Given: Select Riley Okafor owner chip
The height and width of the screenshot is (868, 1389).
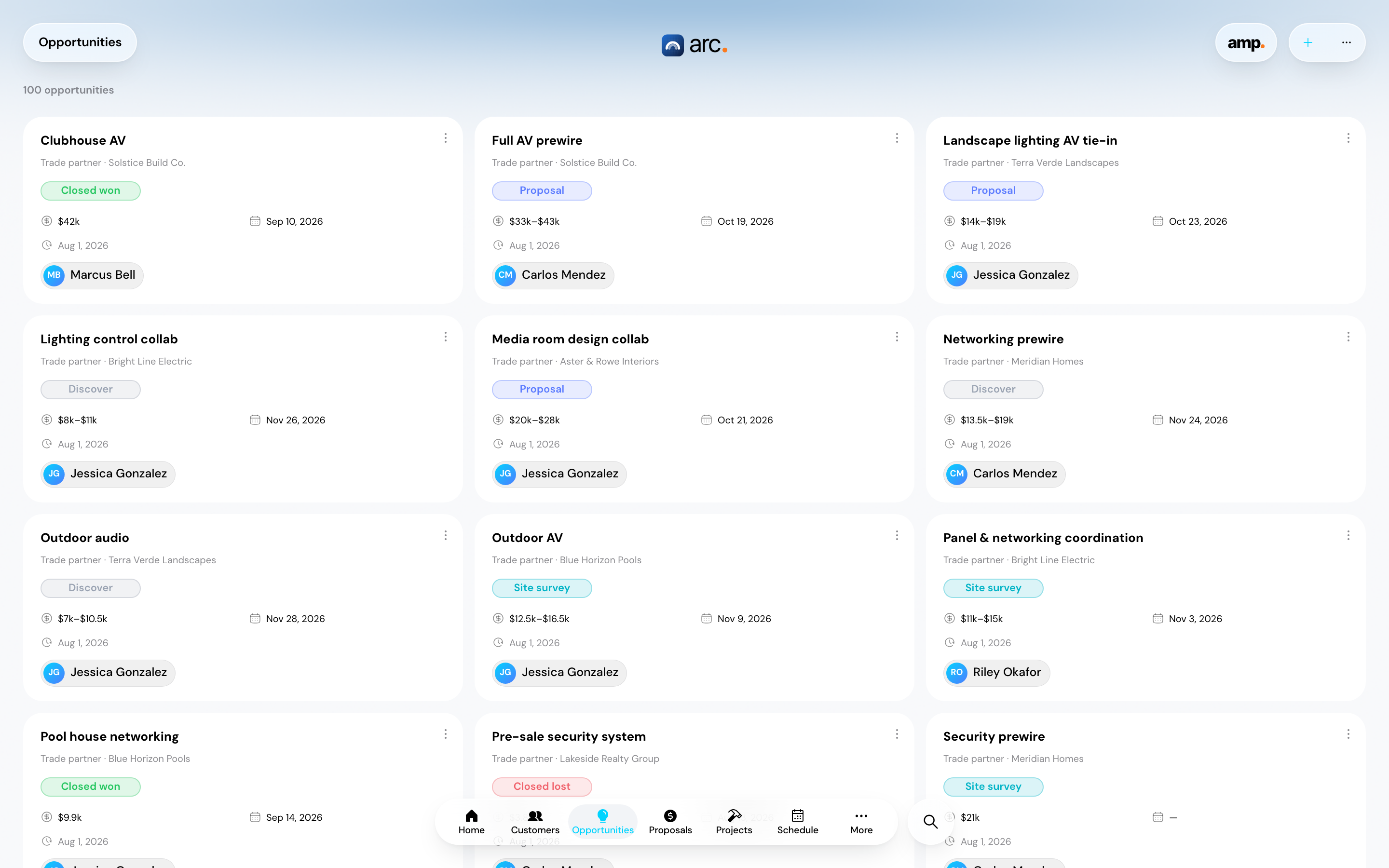Looking at the screenshot, I should 996,672.
